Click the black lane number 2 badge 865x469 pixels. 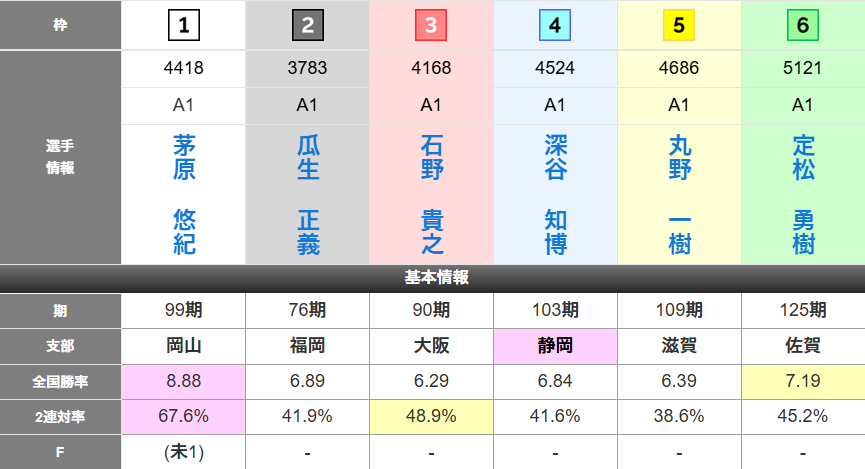[307, 26]
